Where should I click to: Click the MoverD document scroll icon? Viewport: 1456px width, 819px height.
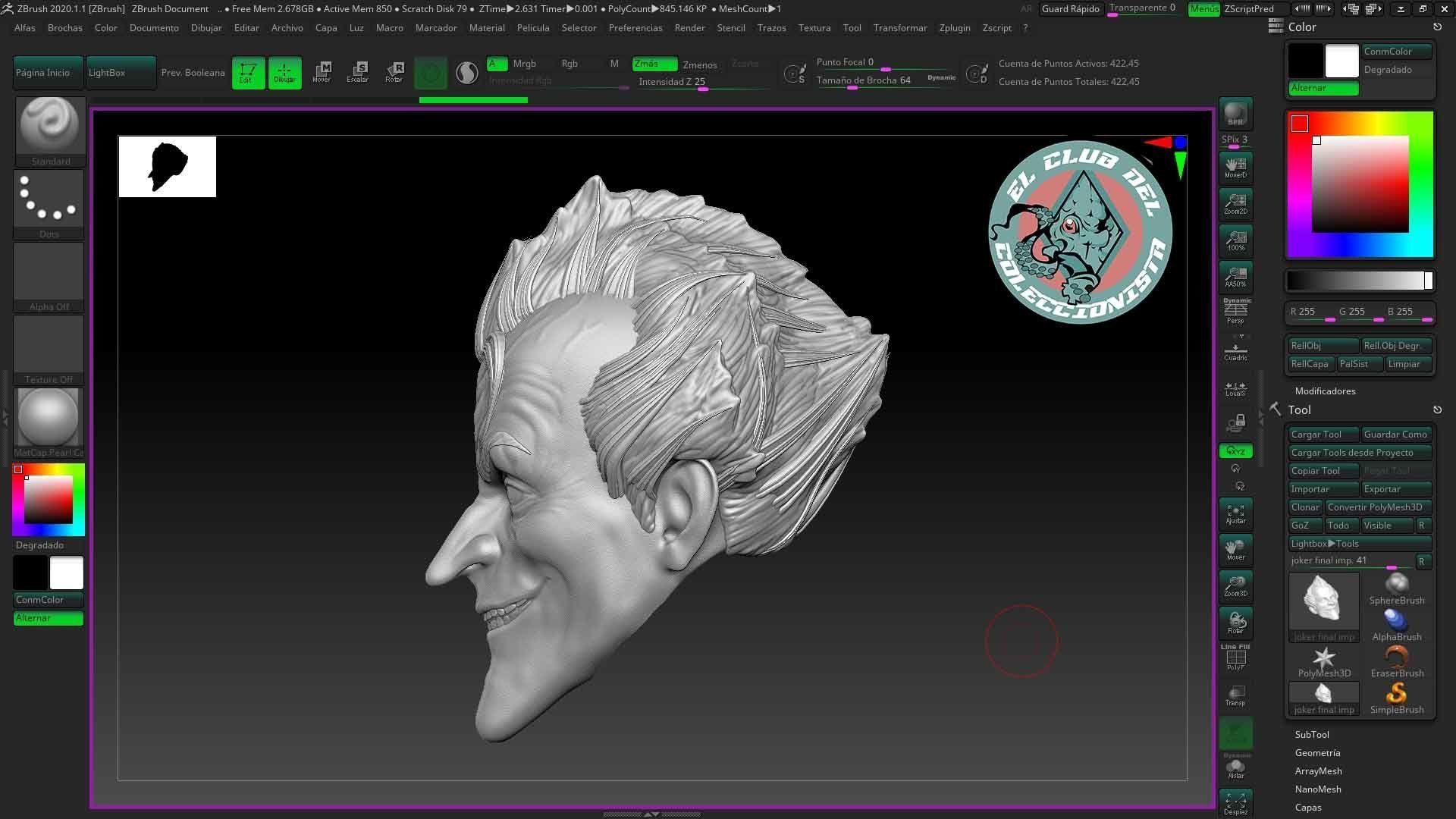coord(1235,168)
